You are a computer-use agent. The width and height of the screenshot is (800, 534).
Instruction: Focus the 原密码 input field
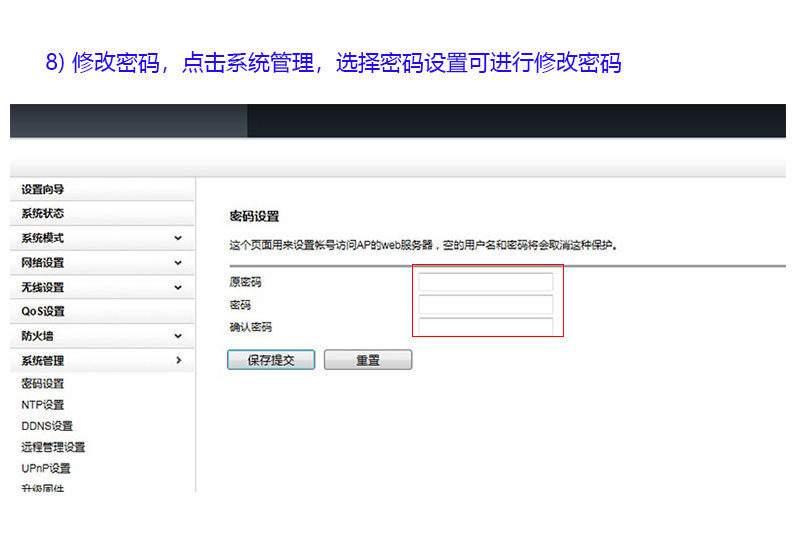[485, 282]
